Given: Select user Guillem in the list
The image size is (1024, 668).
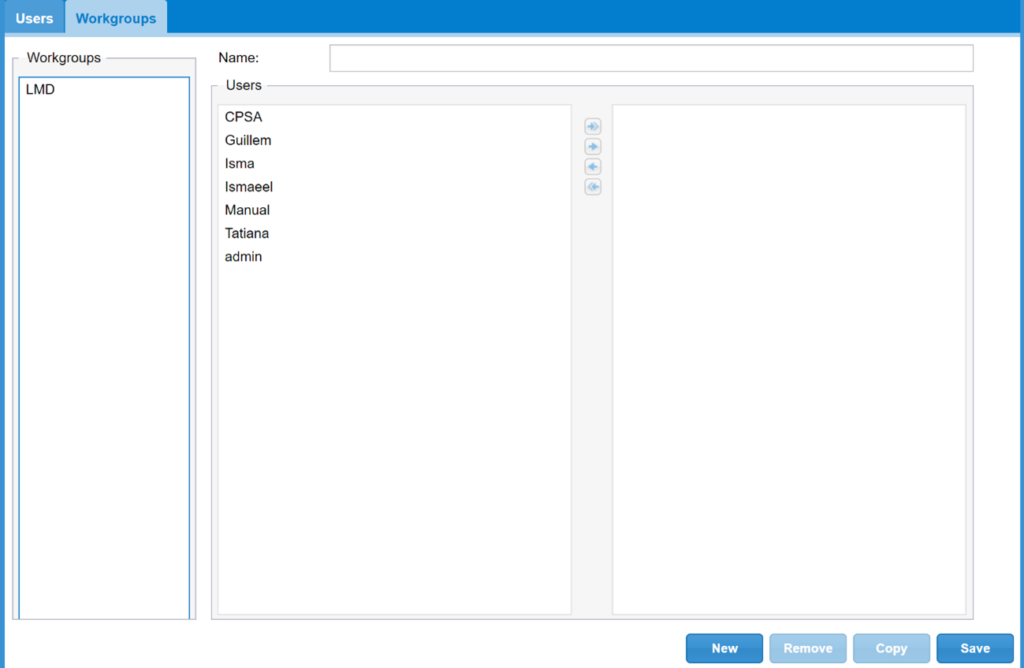Looking at the screenshot, I should (394, 140).
